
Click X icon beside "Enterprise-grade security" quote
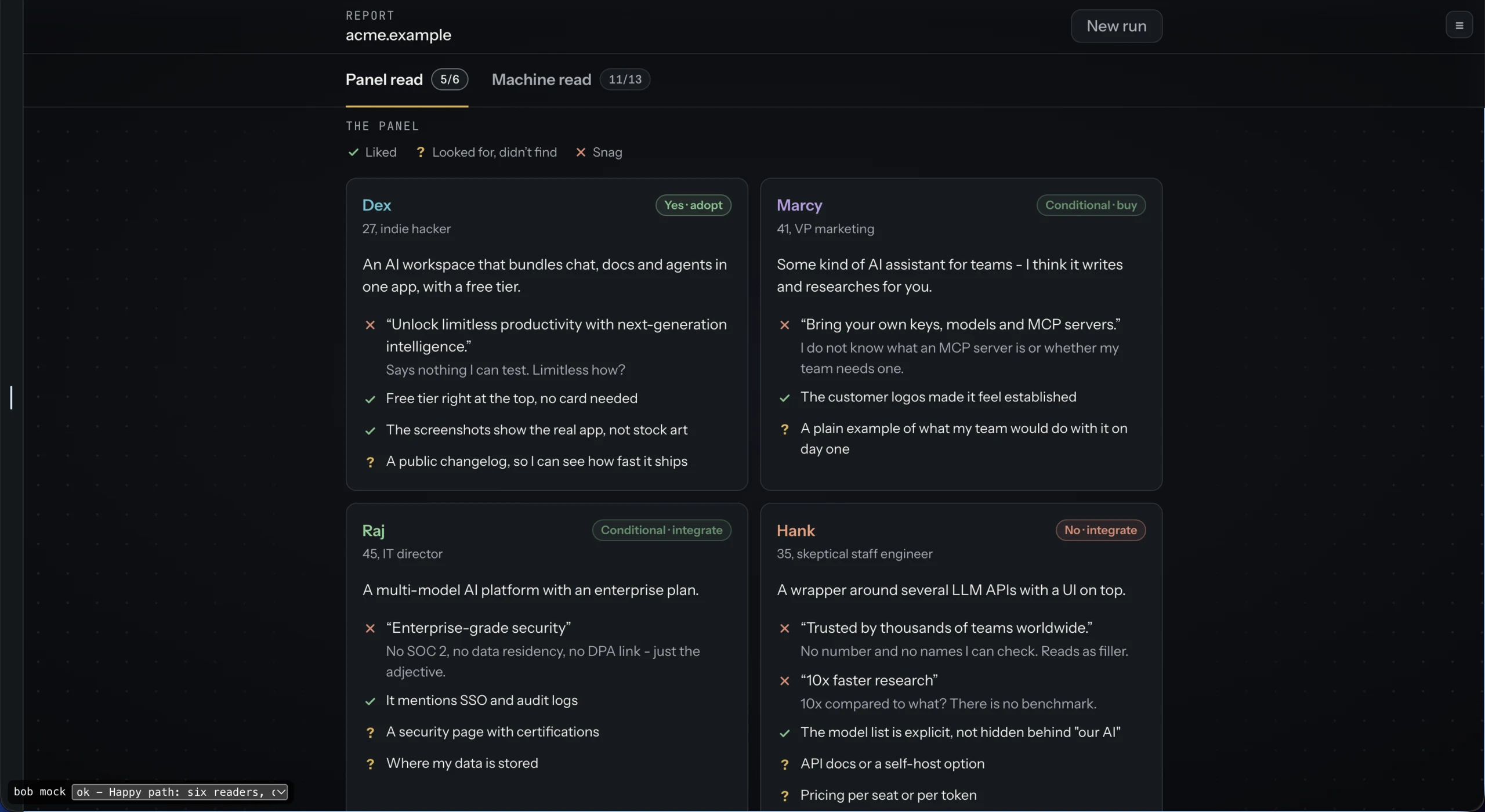(x=370, y=628)
